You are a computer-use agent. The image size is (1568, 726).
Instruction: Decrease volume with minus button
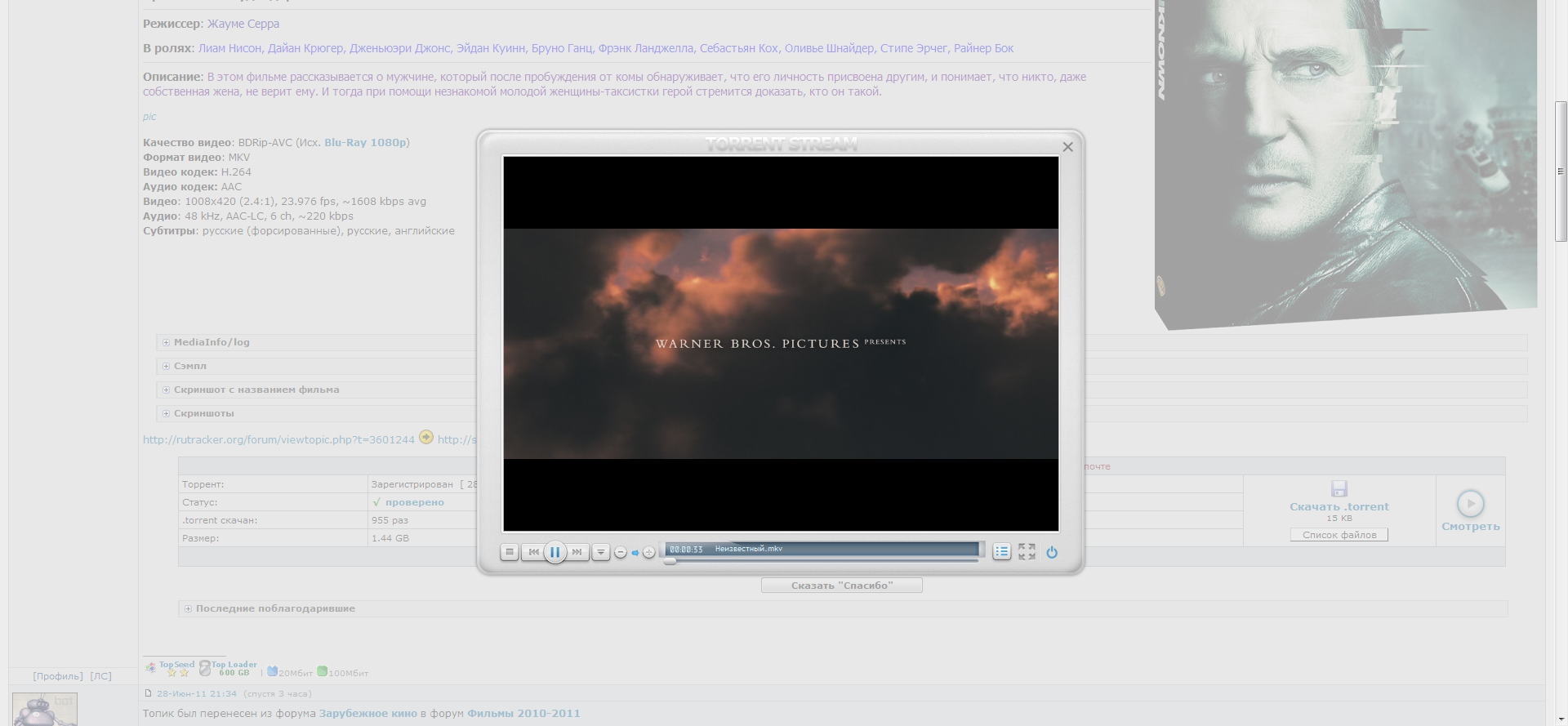621,553
